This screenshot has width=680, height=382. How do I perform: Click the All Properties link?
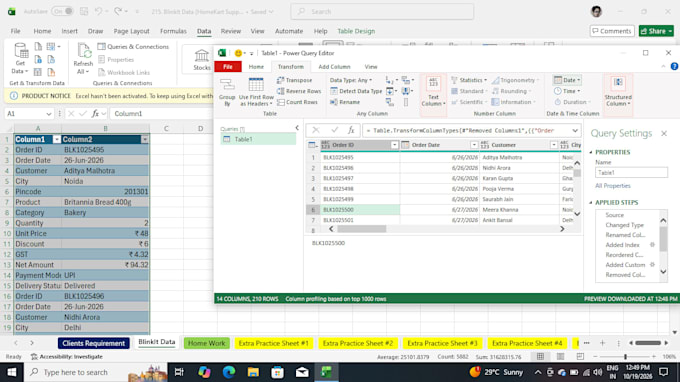click(613, 186)
